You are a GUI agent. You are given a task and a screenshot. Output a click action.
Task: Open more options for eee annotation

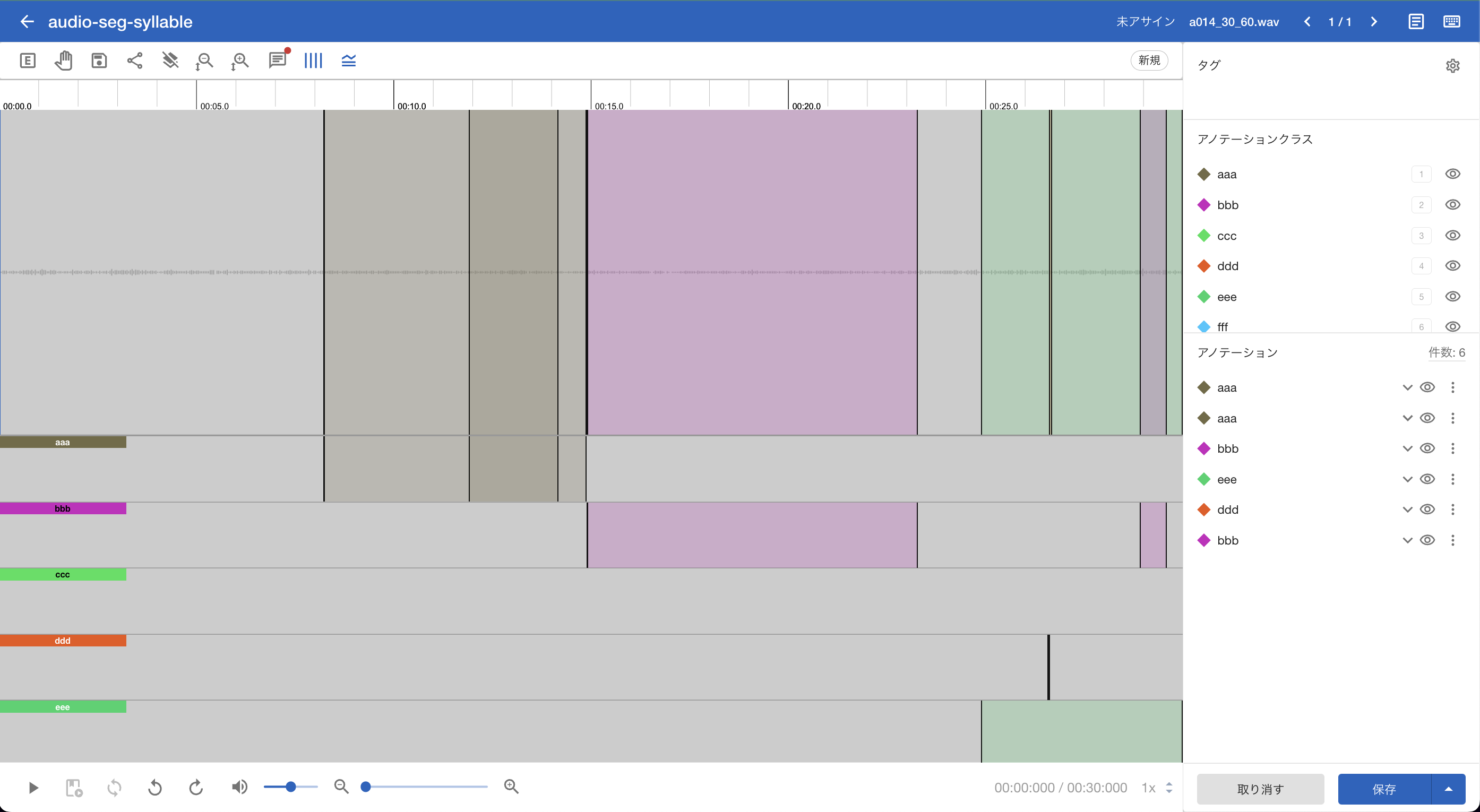[1452, 479]
